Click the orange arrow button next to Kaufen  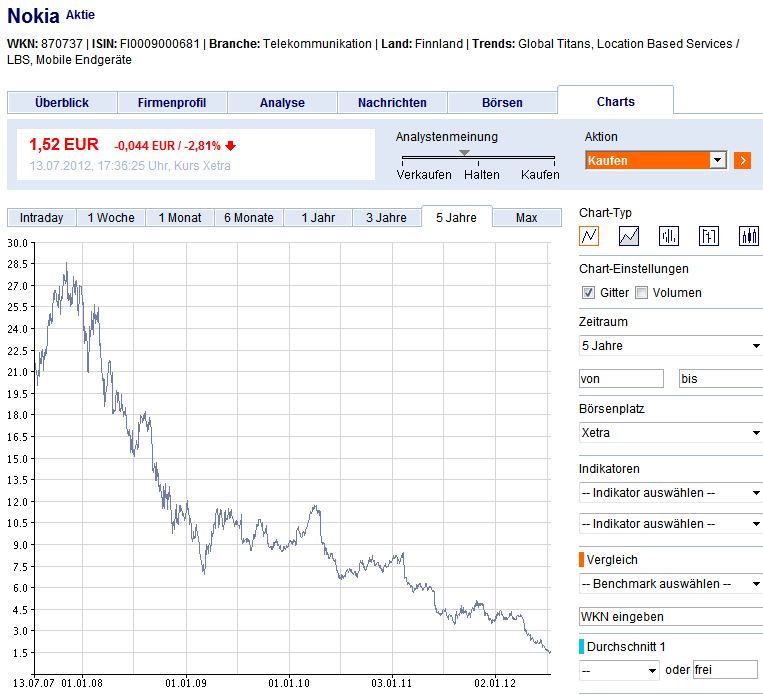point(743,161)
